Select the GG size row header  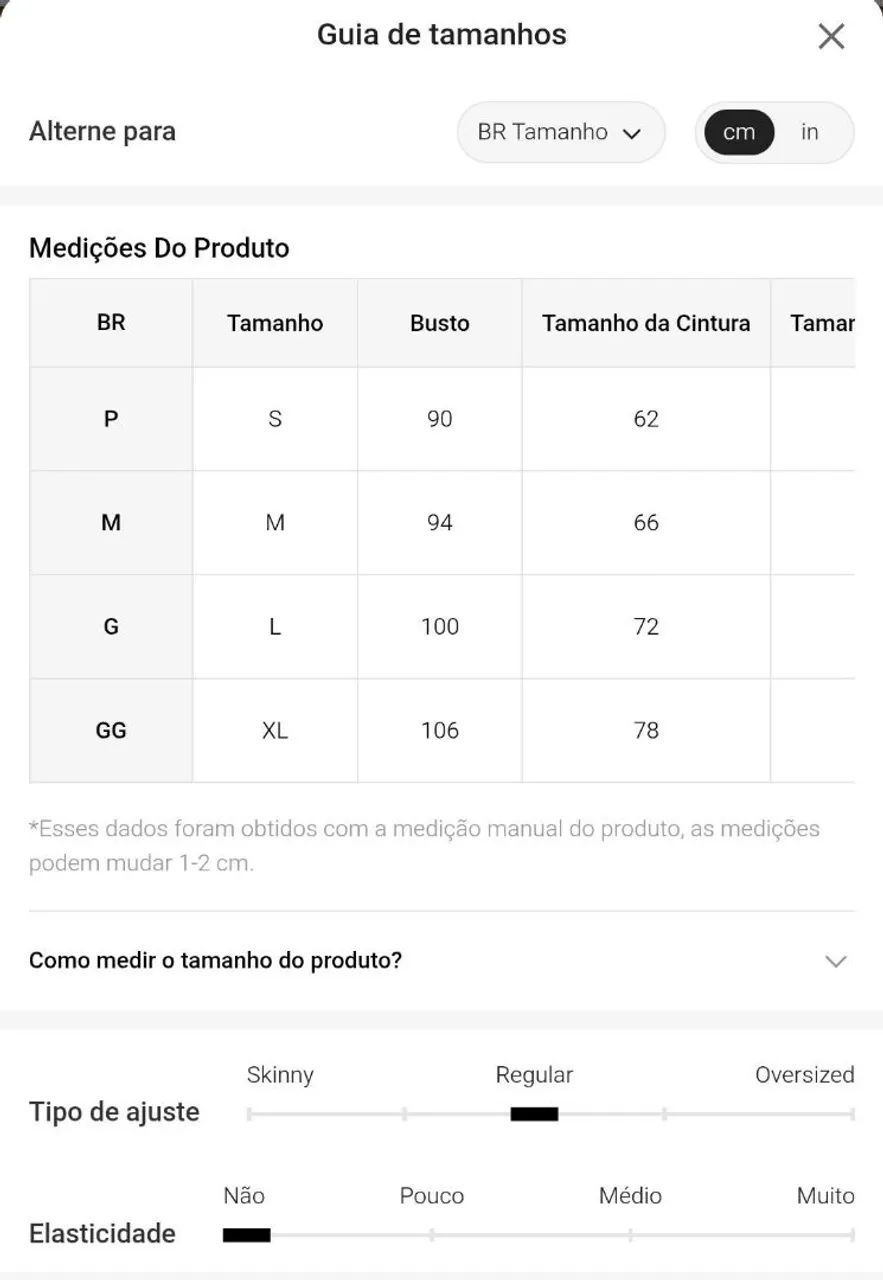[111, 731]
